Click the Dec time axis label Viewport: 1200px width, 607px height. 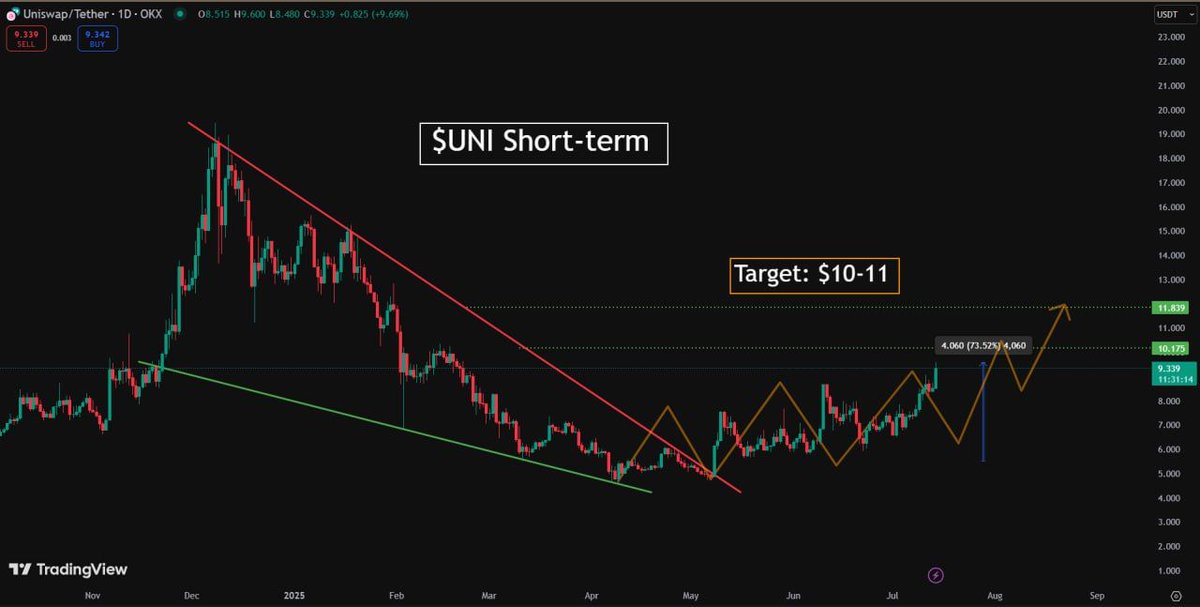190,594
